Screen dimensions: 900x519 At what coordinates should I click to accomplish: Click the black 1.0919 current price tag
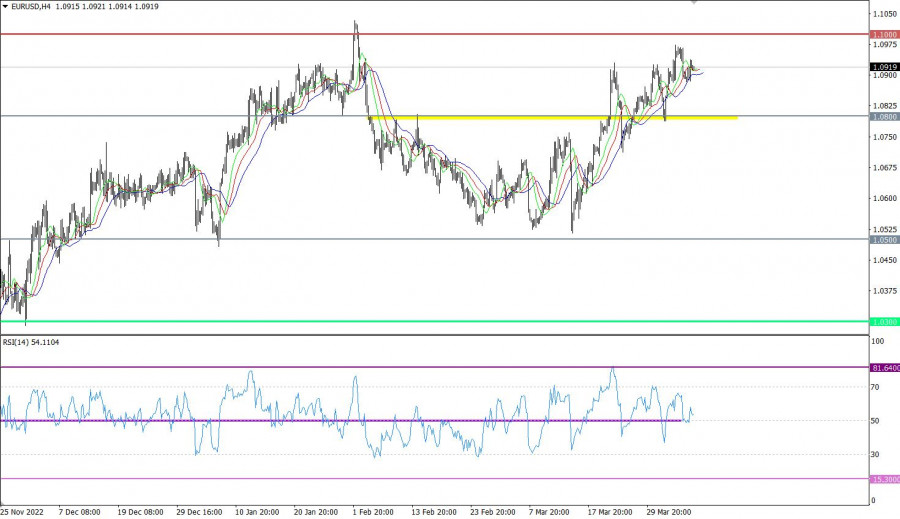coord(884,67)
